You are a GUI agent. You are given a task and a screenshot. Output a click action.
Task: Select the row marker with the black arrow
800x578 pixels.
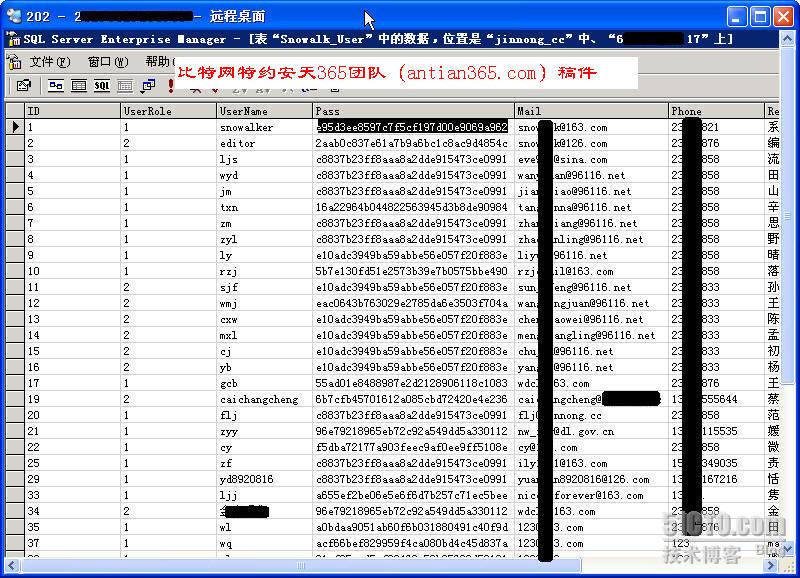pos(15,127)
